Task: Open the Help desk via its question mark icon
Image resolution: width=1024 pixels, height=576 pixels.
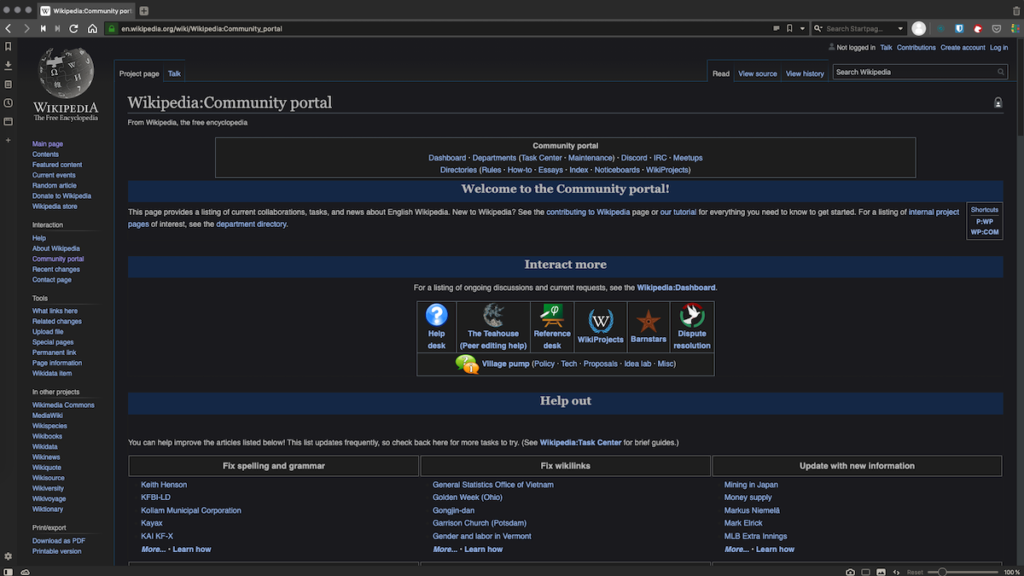Action: (435, 316)
